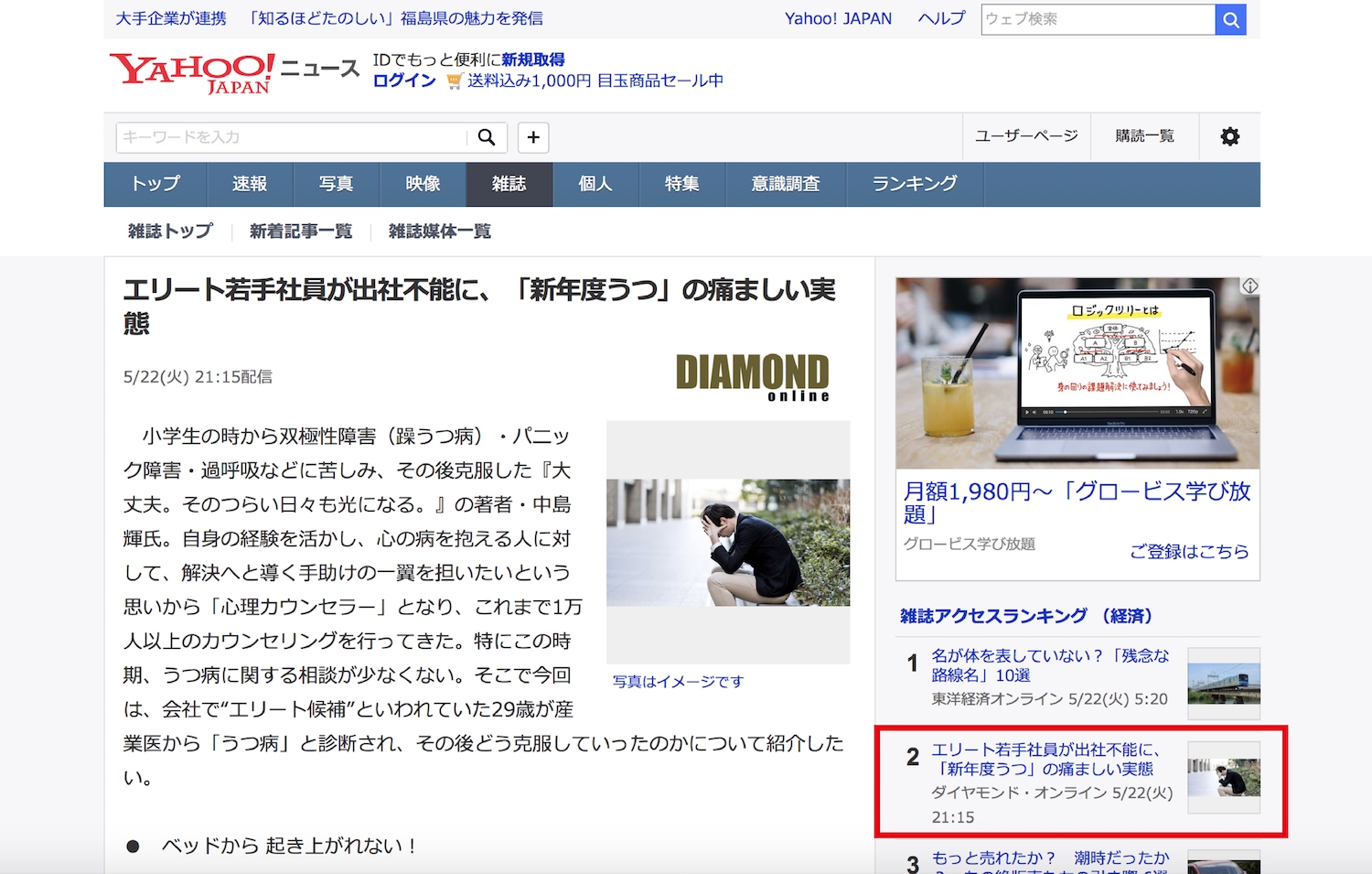Image resolution: width=1372 pixels, height=874 pixels.
Task: Open the 個人 tab
Action: point(595,184)
